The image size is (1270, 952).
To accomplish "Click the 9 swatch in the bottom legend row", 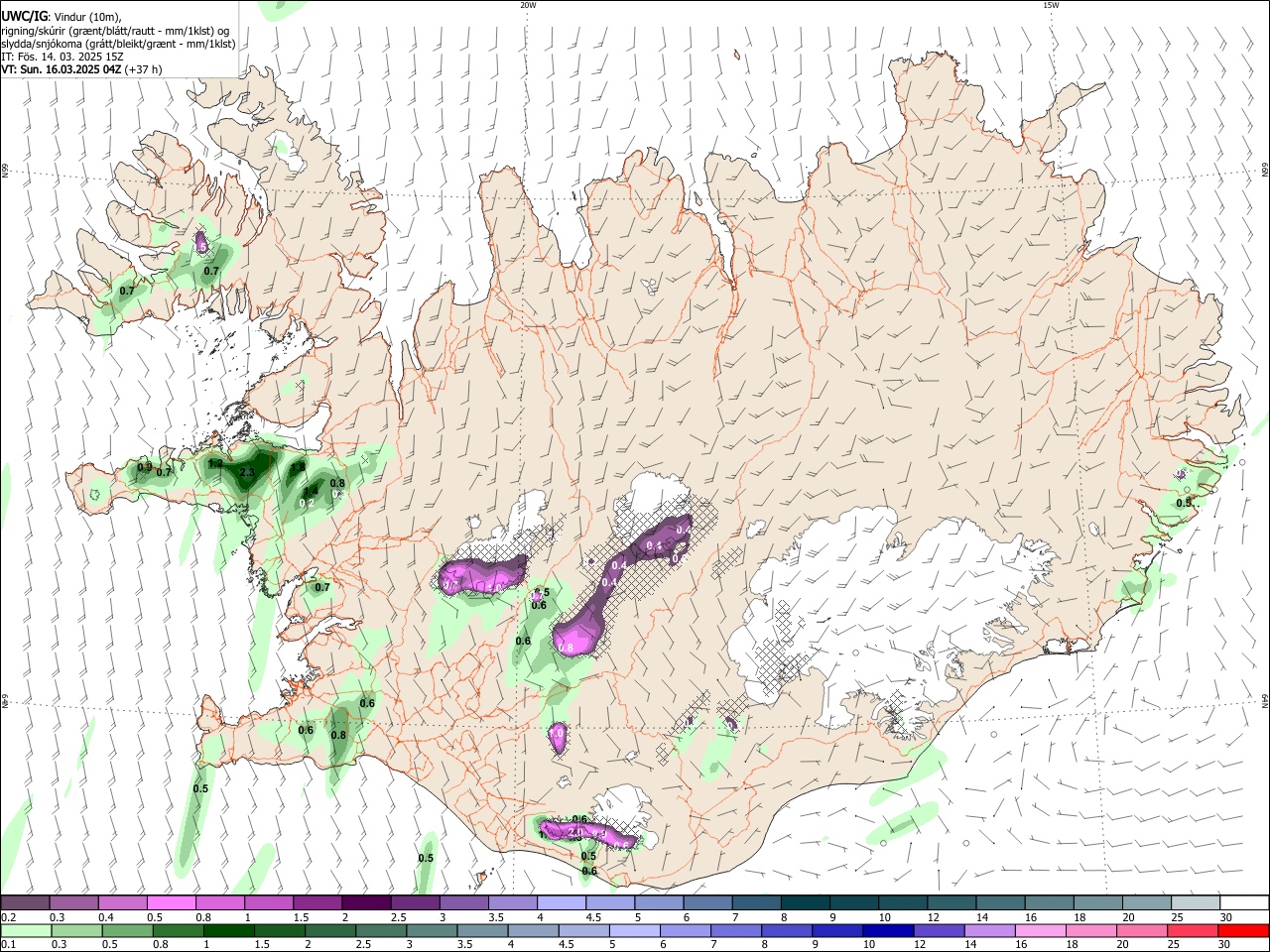I will pos(836,930).
